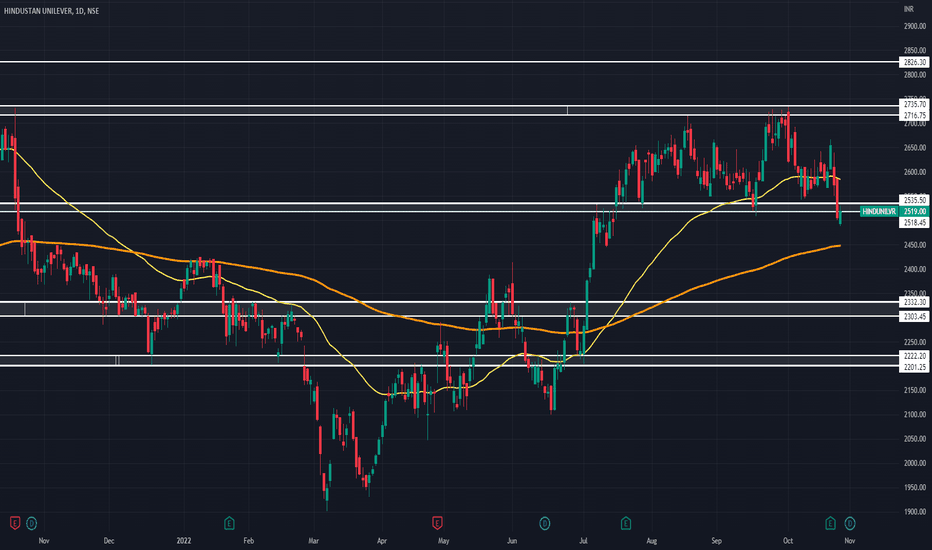Click the 2000.00 price axis label
The width and height of the screenshot is (932, 550).
coord(915,463)
